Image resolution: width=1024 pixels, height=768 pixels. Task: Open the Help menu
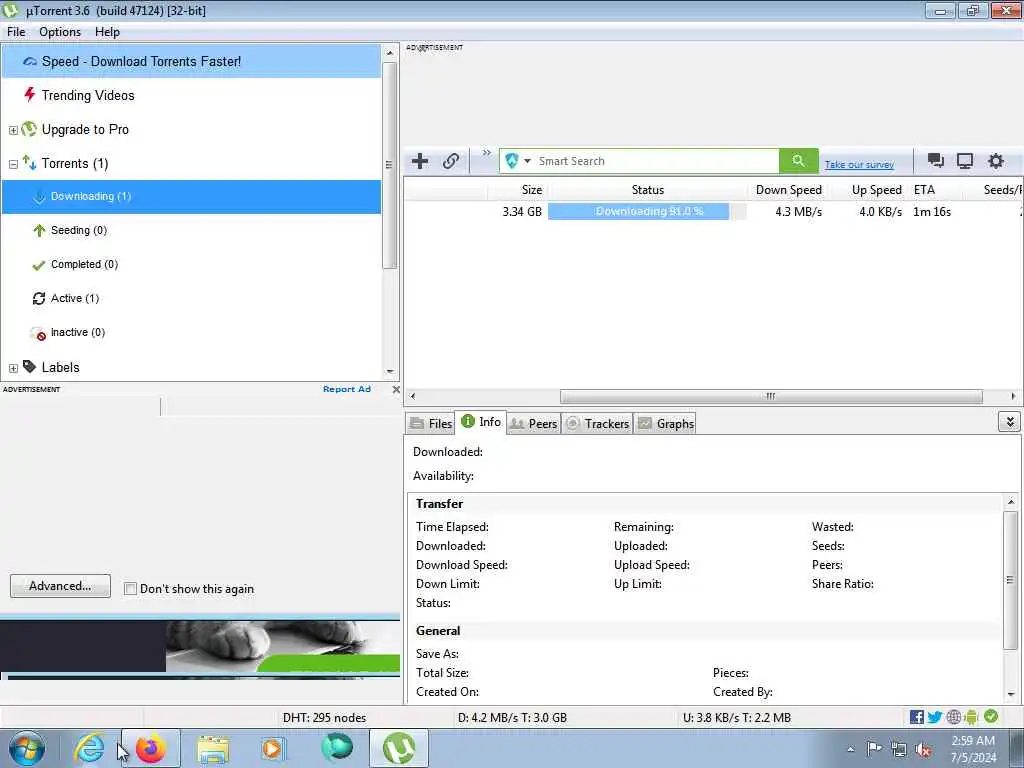tap(107, 32)
